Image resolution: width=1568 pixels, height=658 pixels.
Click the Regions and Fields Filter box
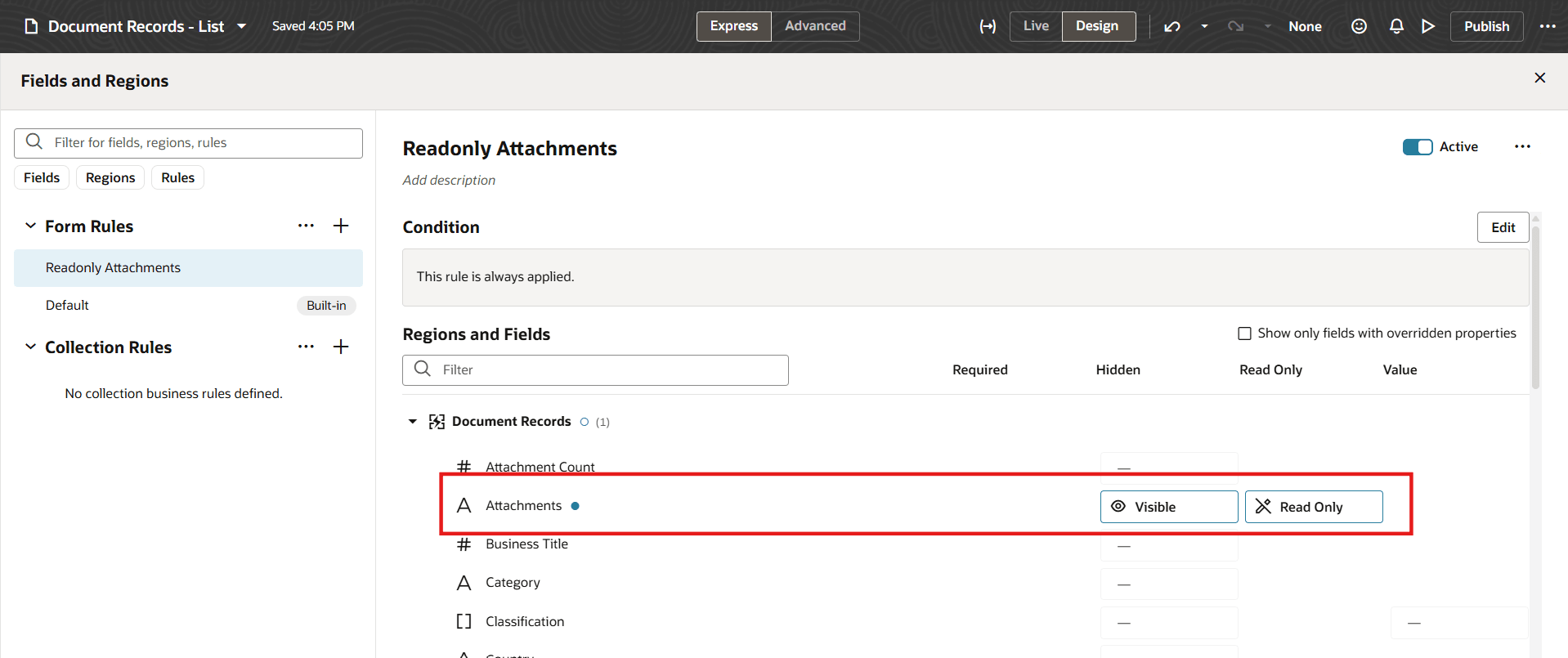pos(595,370)
